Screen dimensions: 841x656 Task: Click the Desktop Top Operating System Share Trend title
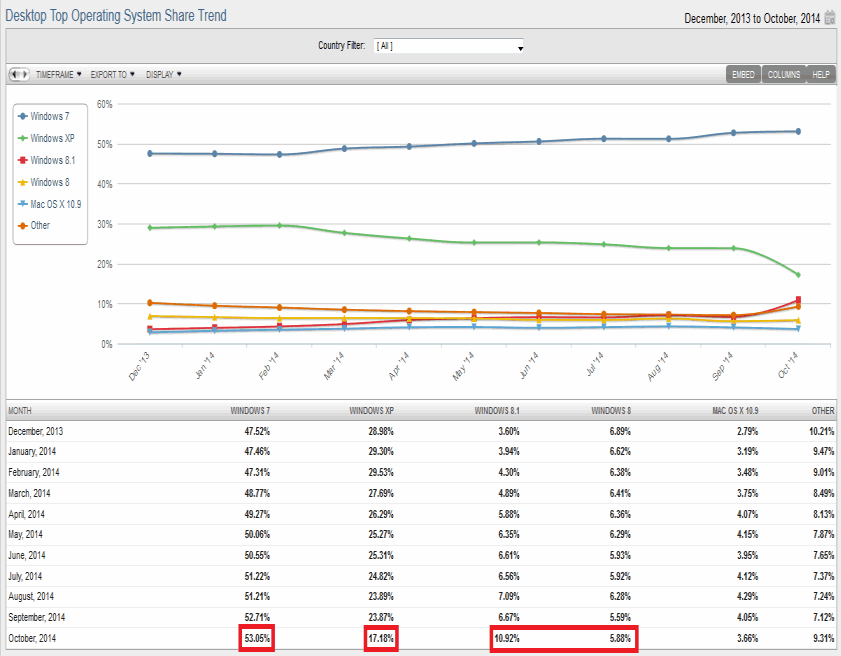[x=116, y=16]
